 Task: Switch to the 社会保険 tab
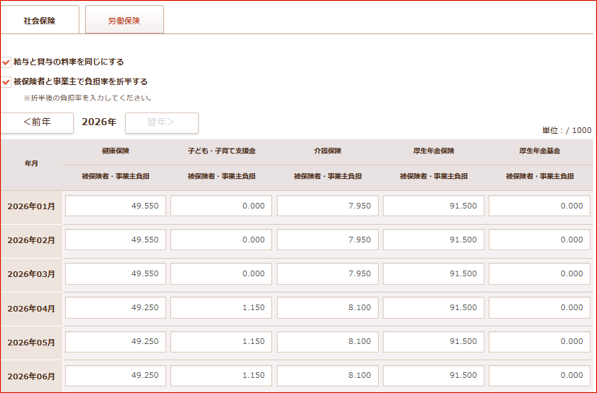[x=40, y=20]
